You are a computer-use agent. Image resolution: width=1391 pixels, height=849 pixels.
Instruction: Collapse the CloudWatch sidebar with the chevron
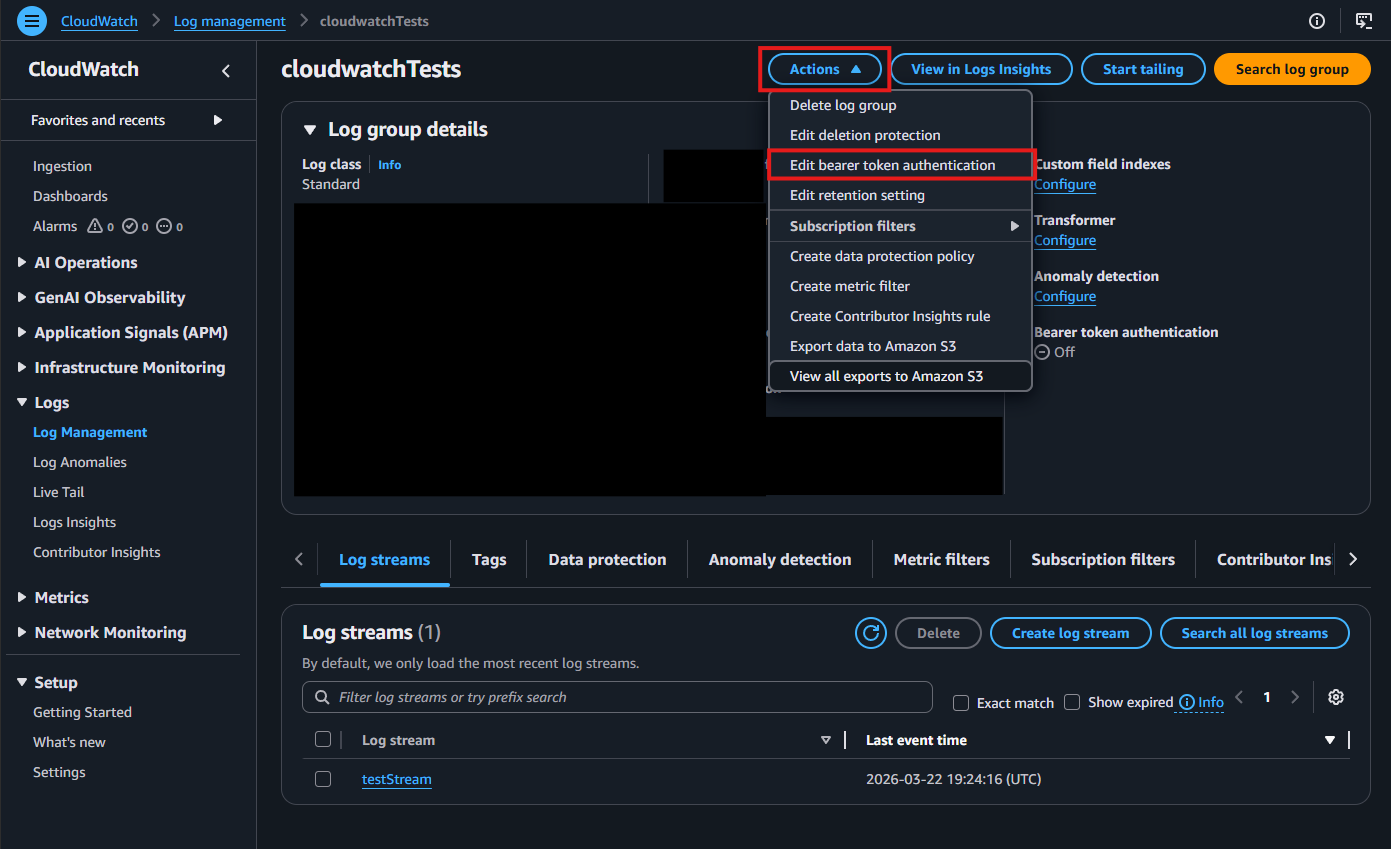[x=226, y=70]
